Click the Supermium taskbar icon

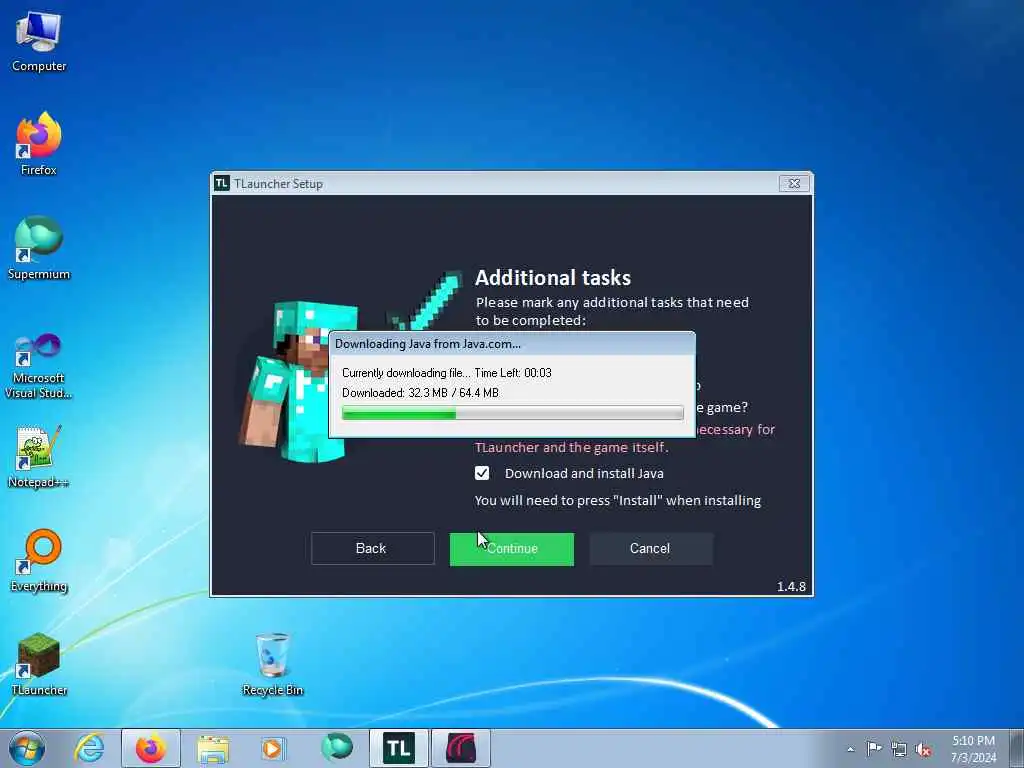coord(336,748)
